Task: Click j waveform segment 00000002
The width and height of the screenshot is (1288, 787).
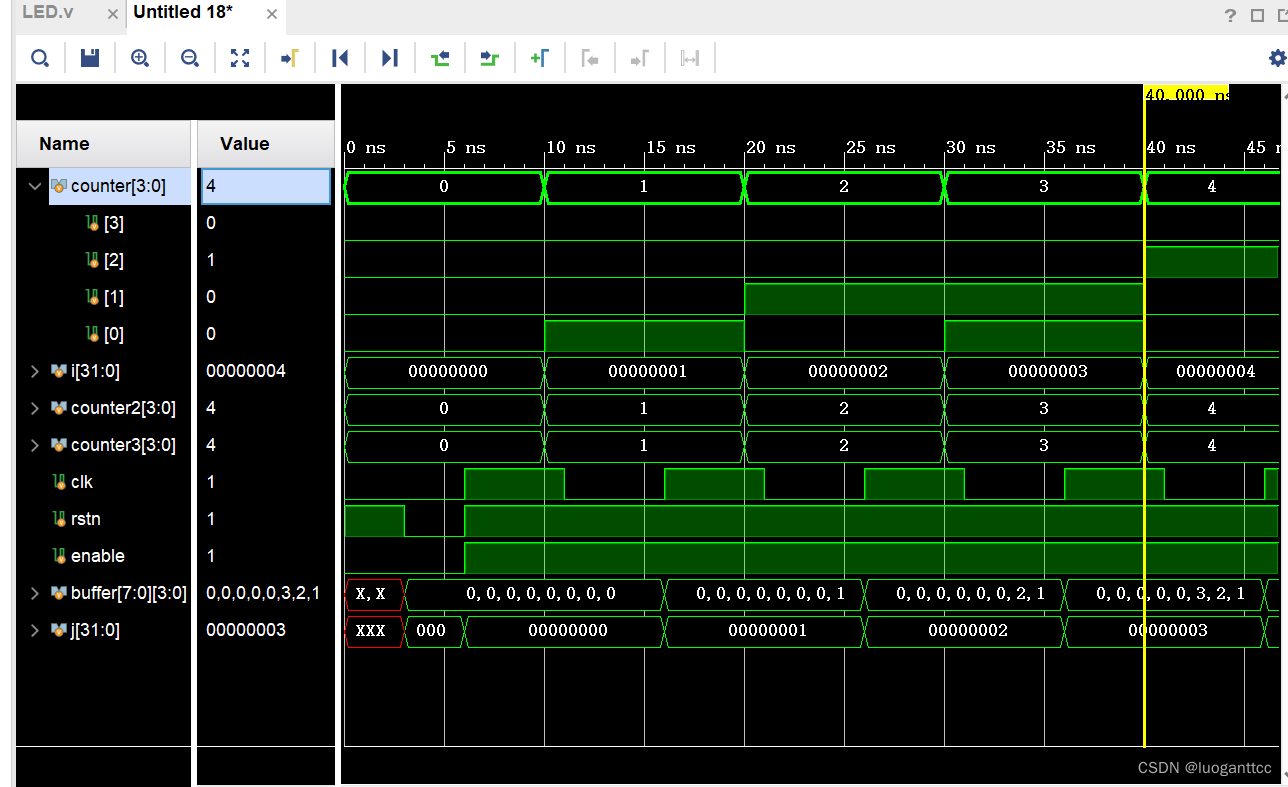Action: tap(967, 630)
